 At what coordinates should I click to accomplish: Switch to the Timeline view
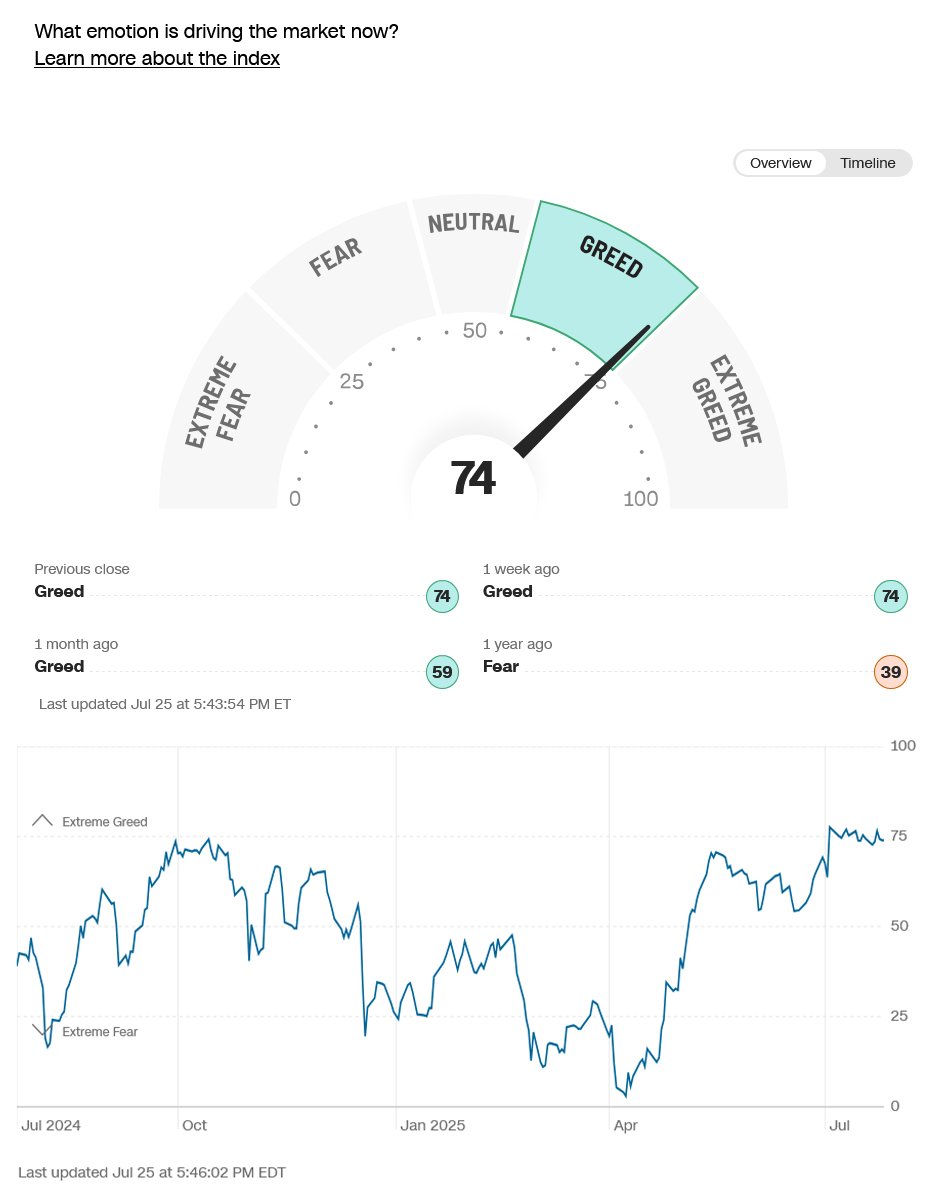coord(867,163)
